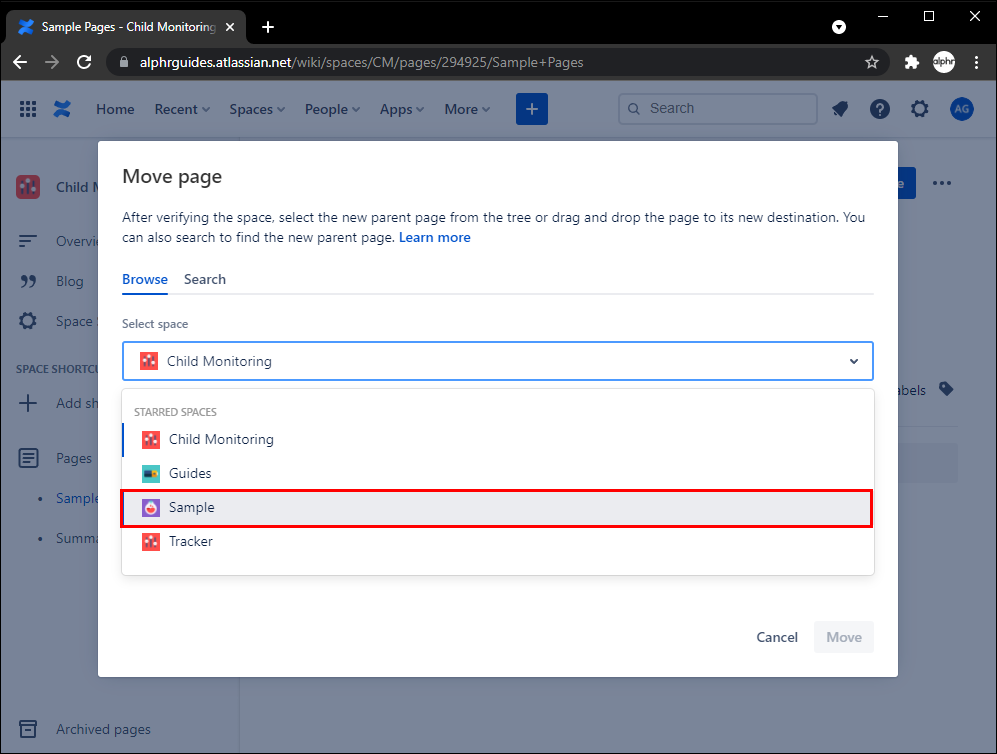Image resolution: width=997 pixels, height=754 pixels.
Task: Expand the Apps menu
Action: click(402, 109)
